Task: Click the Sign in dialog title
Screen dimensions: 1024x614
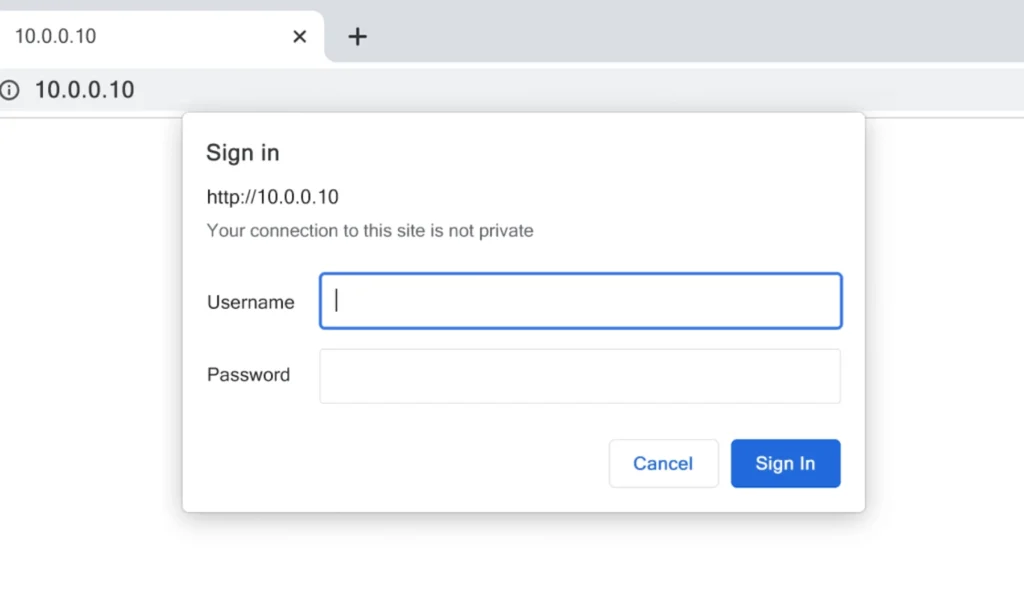Action: (242, 152)
